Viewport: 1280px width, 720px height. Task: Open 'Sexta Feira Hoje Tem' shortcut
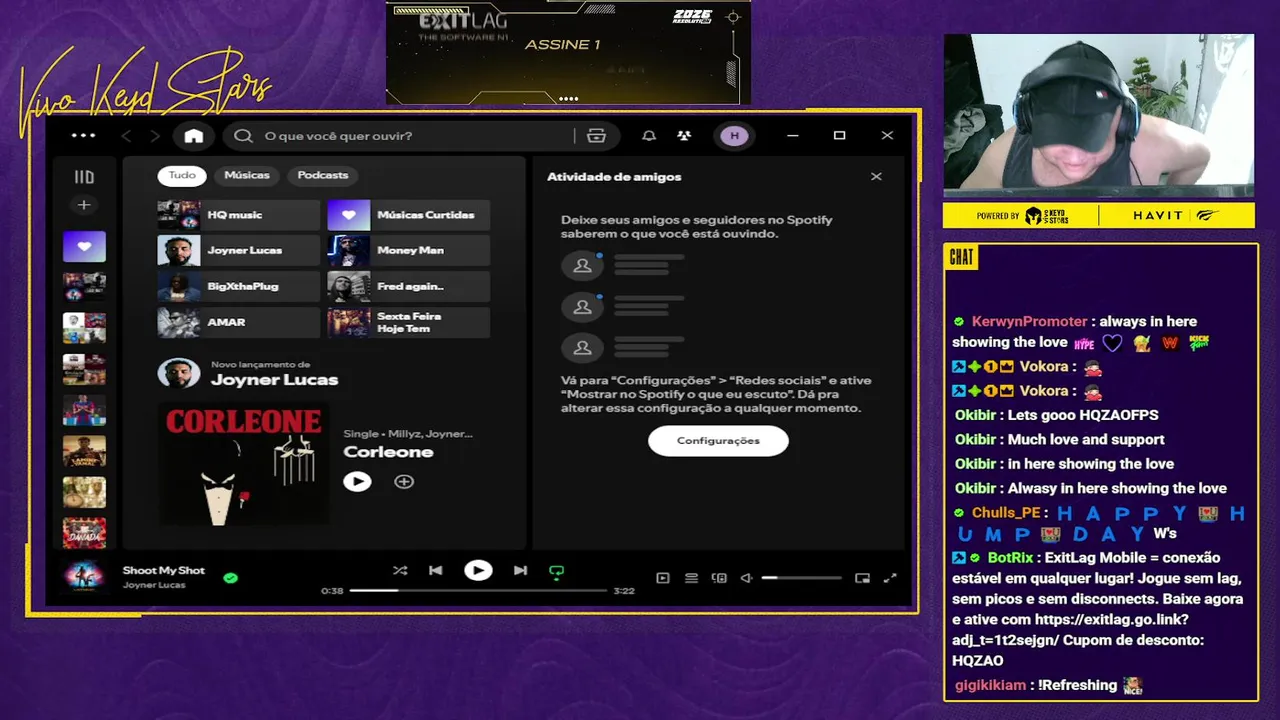pyautogui.click(x=409, y=323)
